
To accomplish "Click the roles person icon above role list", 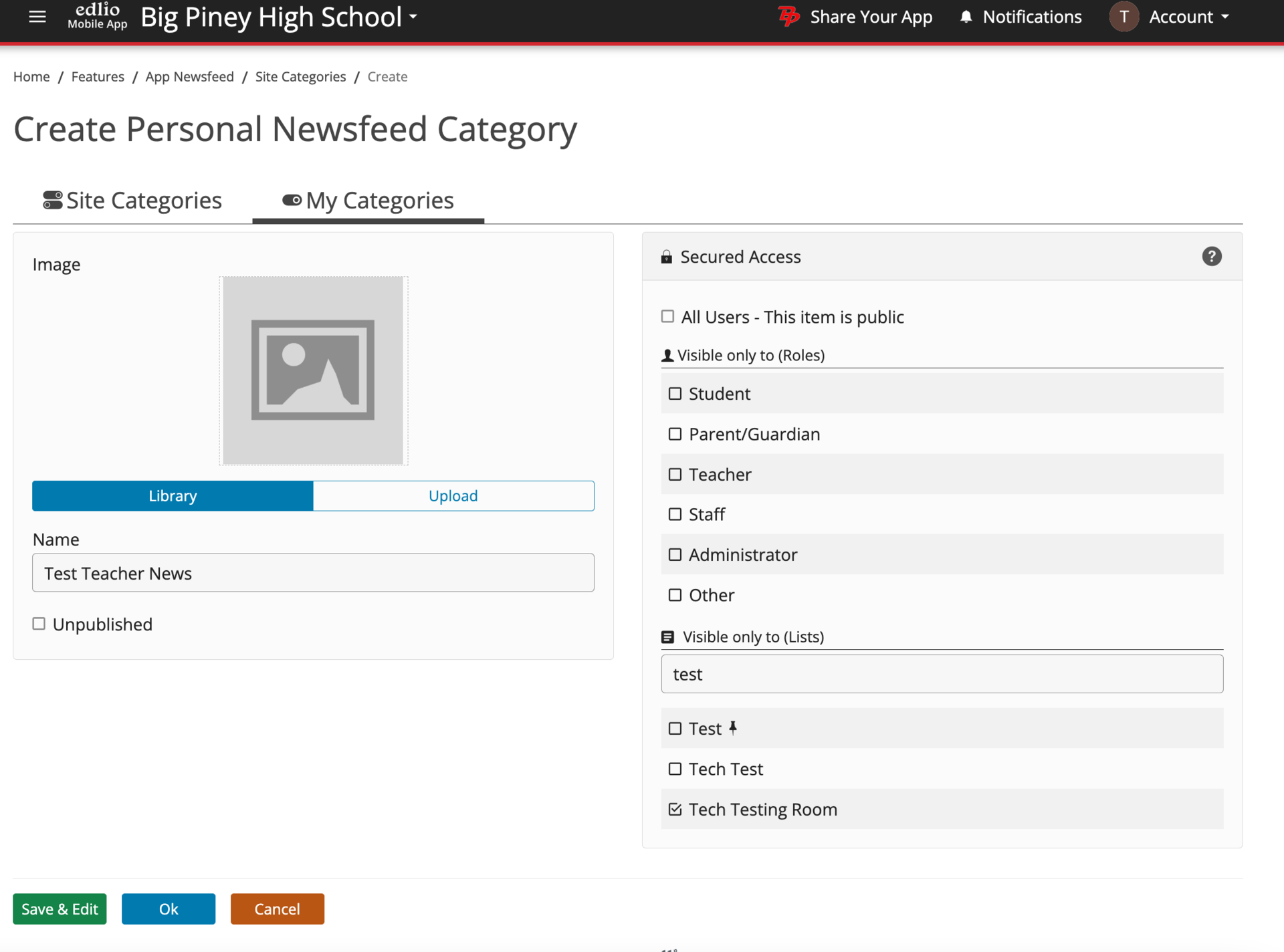I will (x=667, y=355).
